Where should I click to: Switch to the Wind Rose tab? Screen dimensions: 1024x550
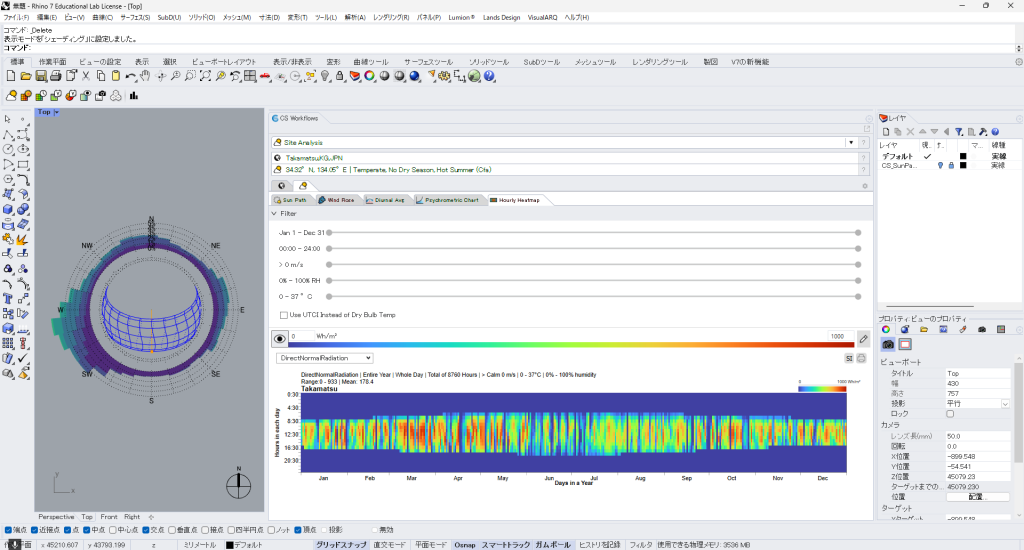[x=336, y=200]
